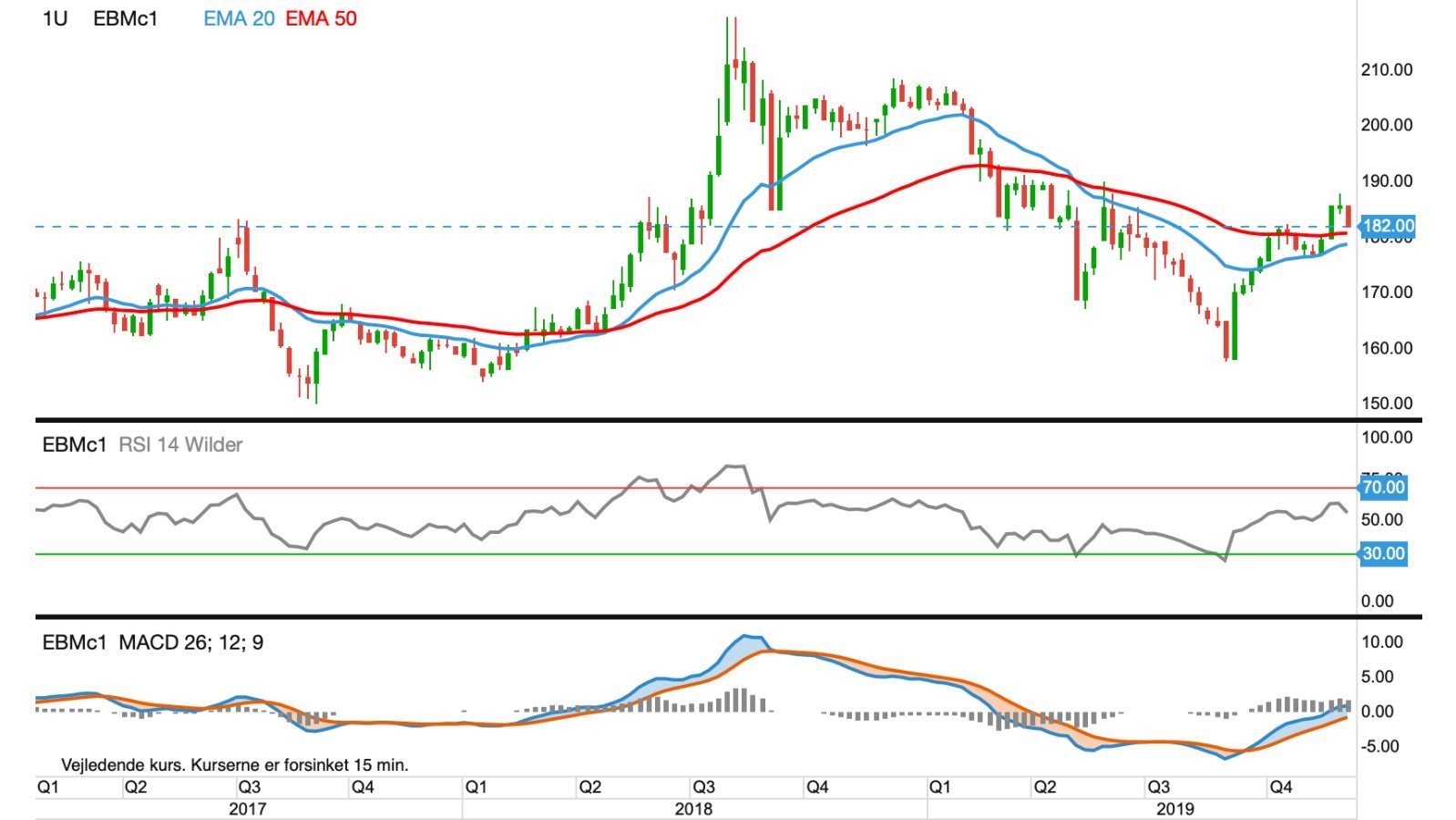Click the 2019 year label on the timeline
Screen dimensions: 1456x820
click(x=1174, y=808)
